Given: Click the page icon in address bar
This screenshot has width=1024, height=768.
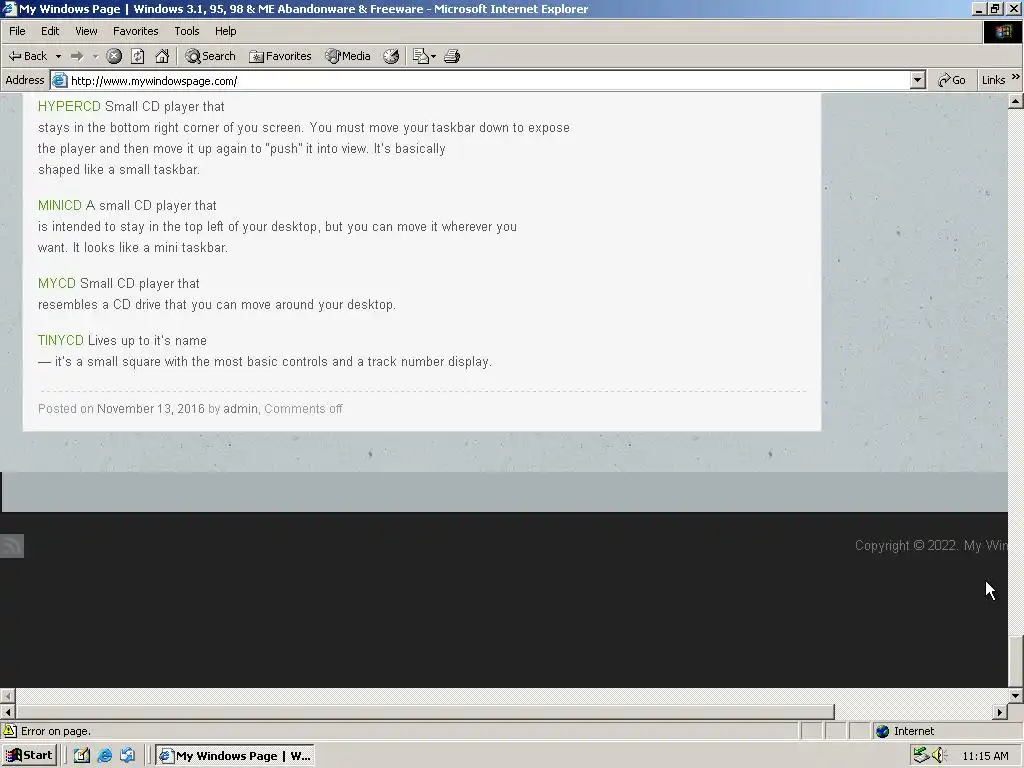Looking at the screenshot, I should [x=59, y=80].
